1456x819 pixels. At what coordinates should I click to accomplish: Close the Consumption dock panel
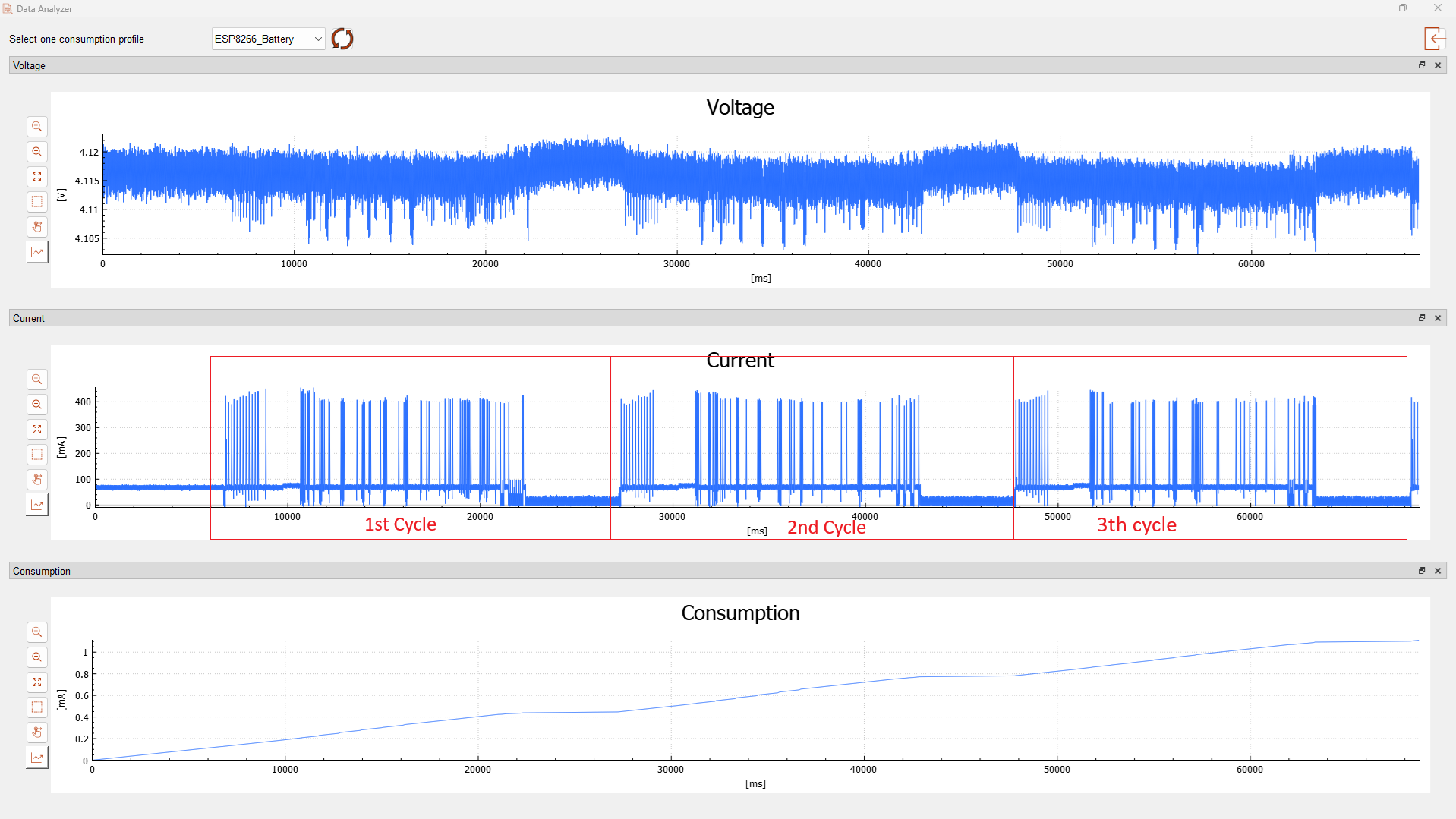pyautogui.click(x=1438, y=571)
